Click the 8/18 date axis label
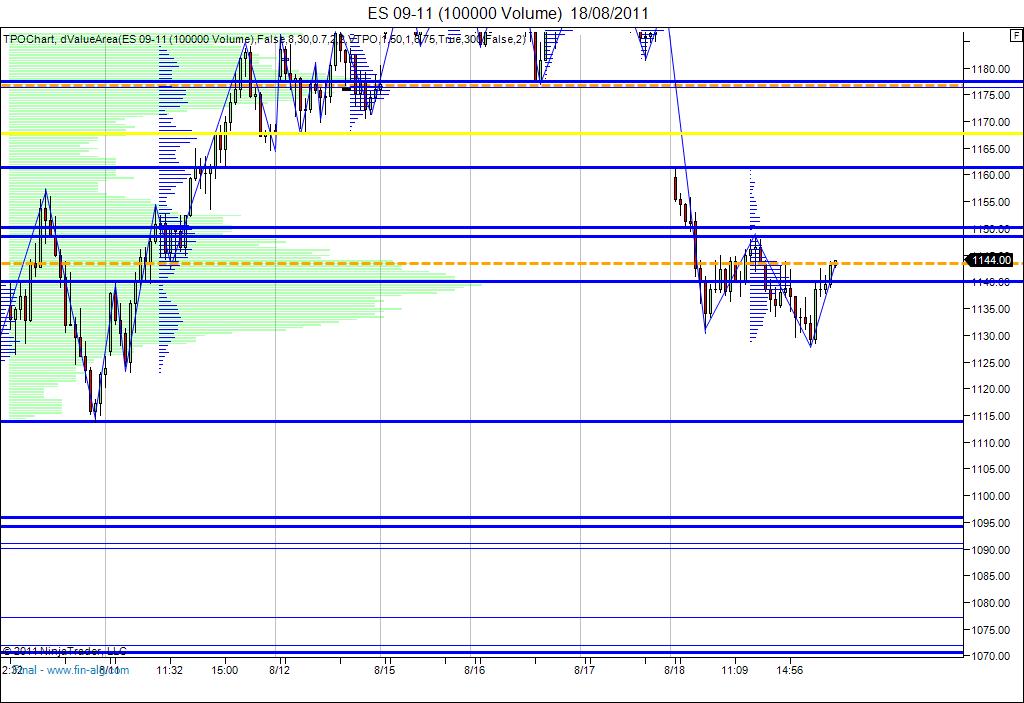1024x703 pixels. (x=675, y=670)
